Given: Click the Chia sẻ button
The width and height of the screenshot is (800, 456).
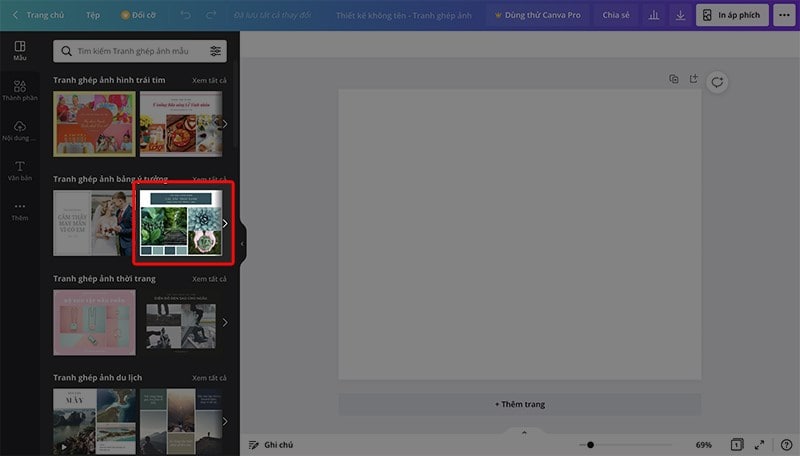Looking at the screenshot, I should [616, 16].
